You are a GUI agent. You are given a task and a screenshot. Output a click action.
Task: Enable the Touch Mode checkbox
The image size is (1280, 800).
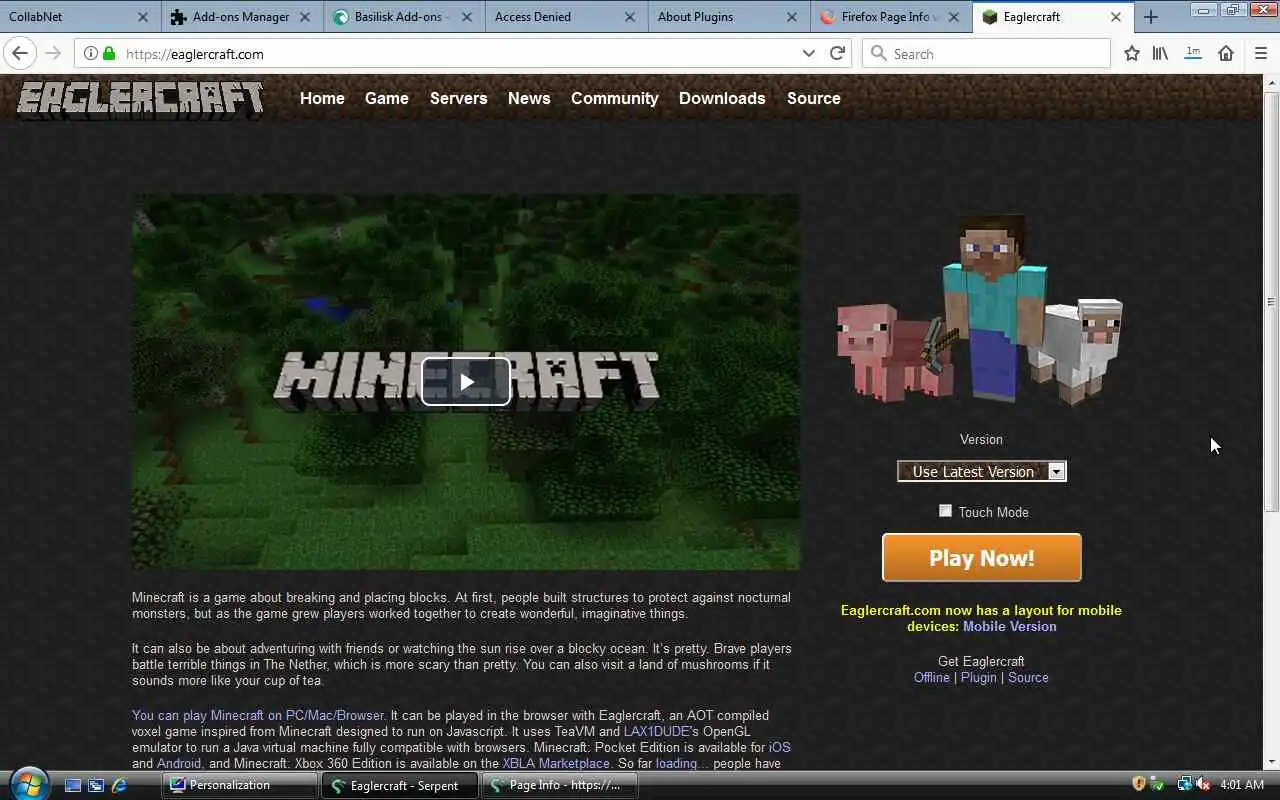point(945,511)
